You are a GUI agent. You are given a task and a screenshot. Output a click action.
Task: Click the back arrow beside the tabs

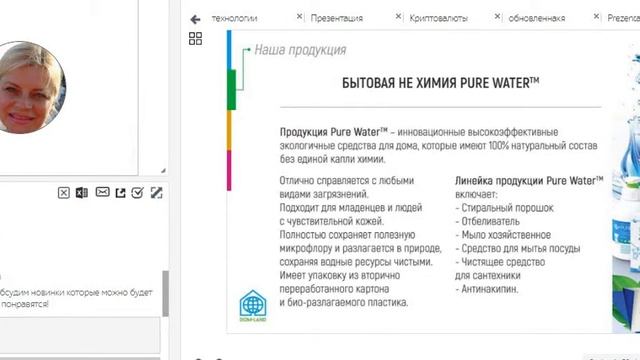195,19
